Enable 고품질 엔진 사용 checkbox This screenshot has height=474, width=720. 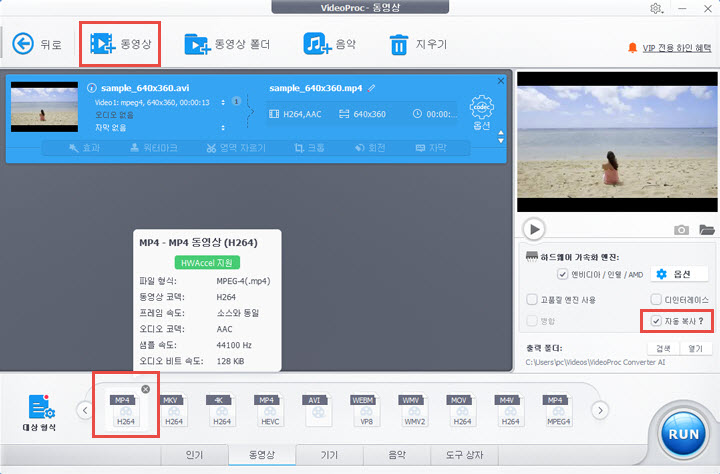coord(532,299)
